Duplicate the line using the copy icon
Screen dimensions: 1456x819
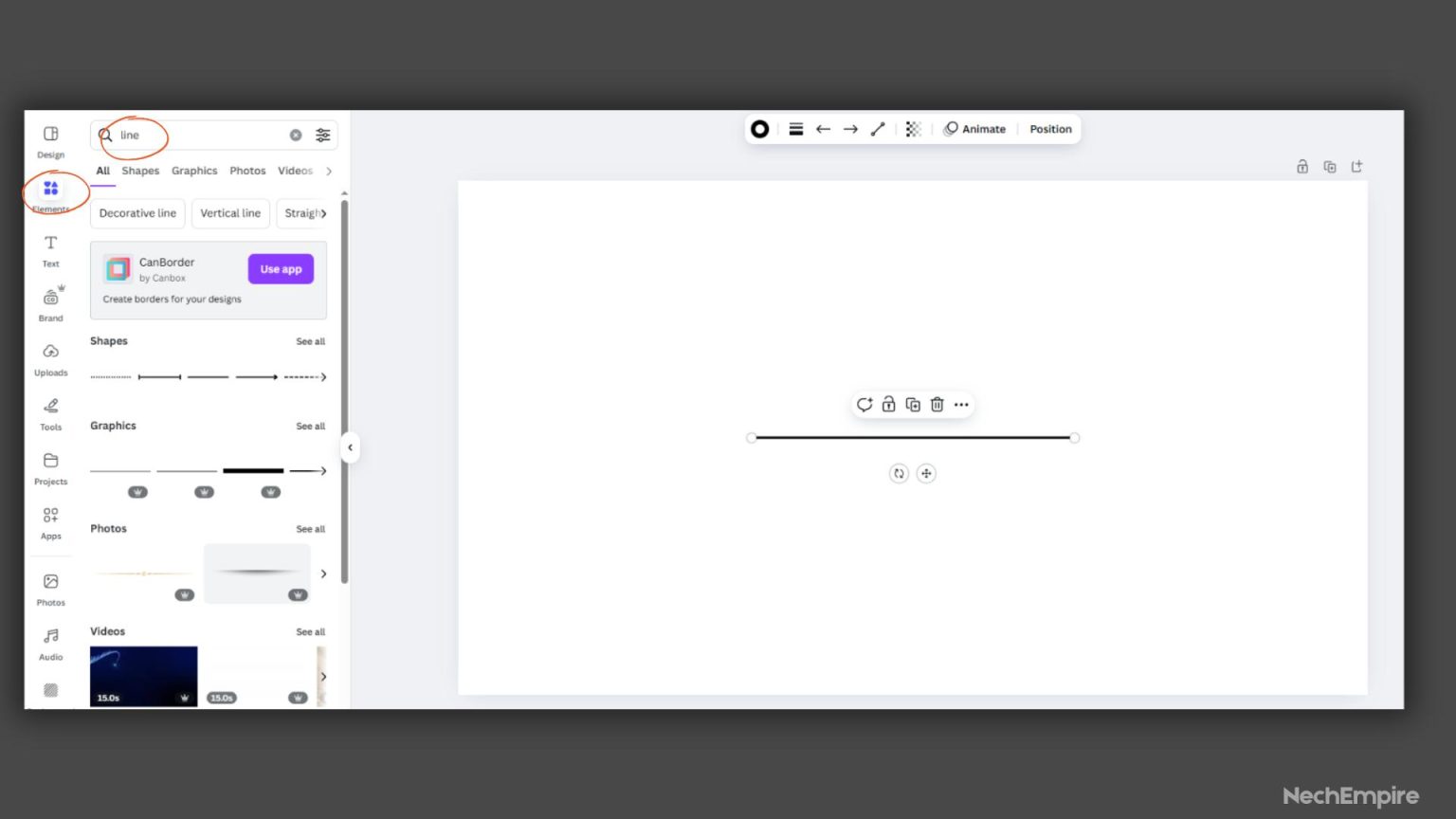click(913, 404)
